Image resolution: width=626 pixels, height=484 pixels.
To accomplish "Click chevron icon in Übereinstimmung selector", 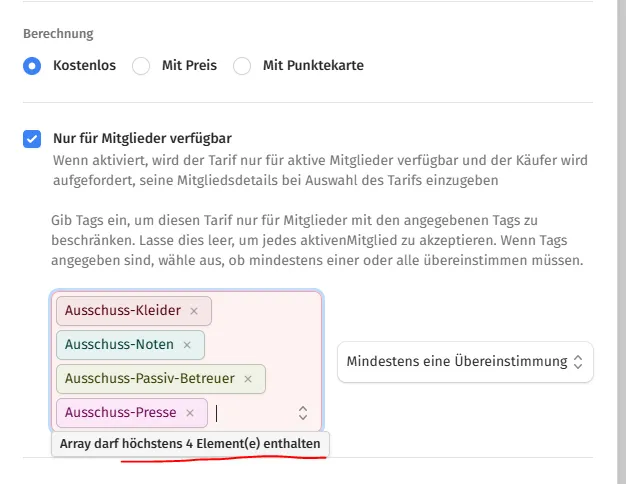I will 578,362.
